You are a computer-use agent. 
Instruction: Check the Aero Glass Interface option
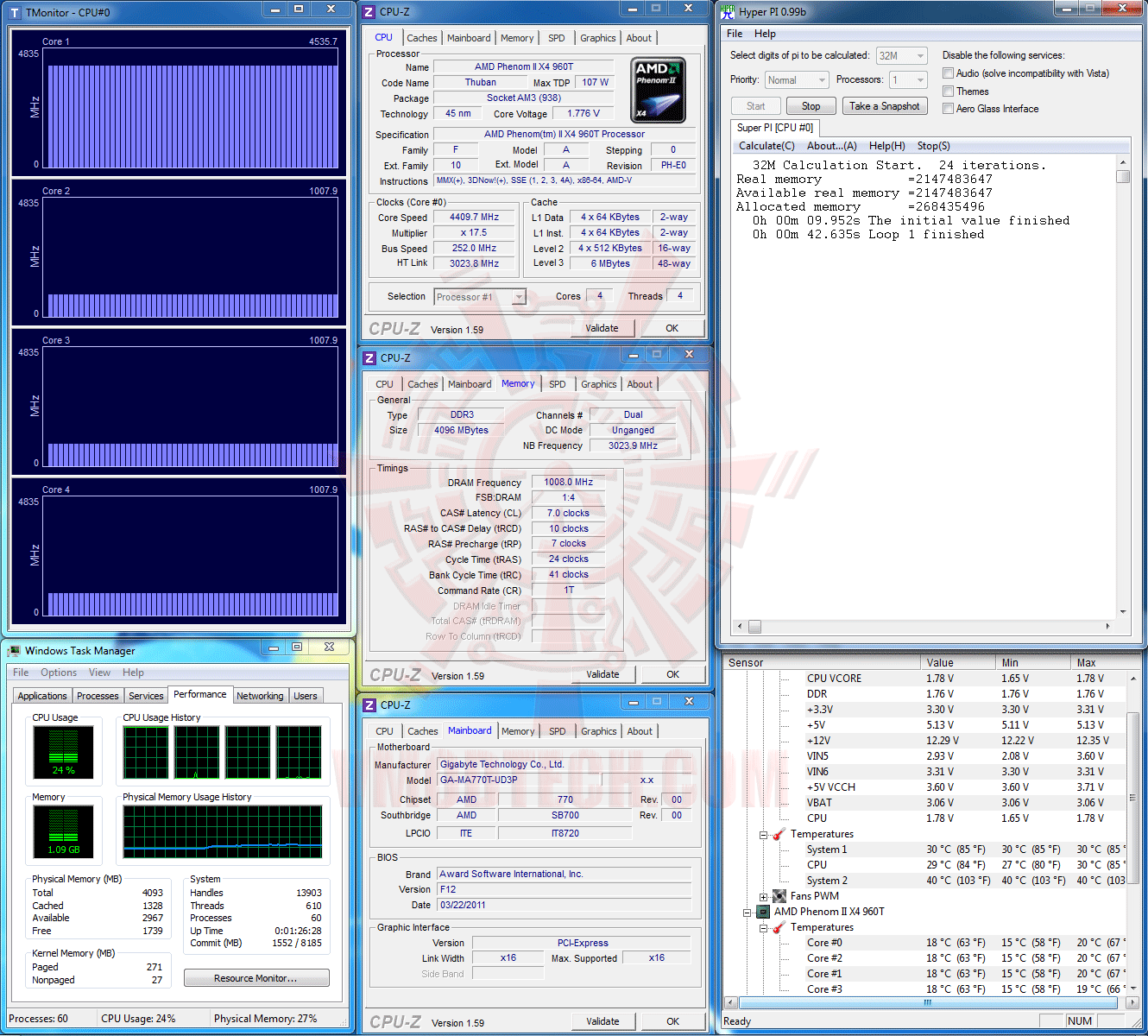(949, 109)
